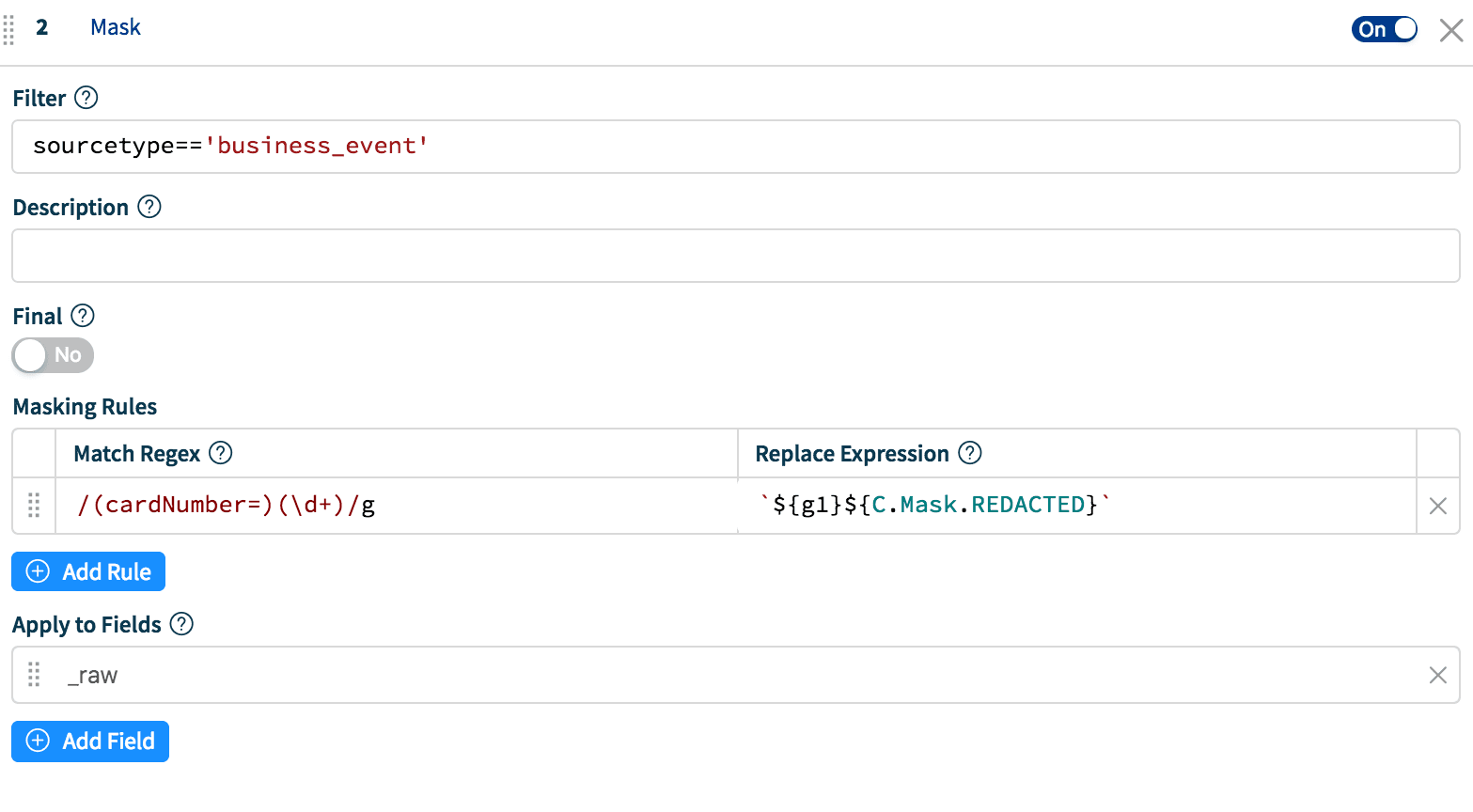
Task: Click the Apply to Fields help icon
Action: point(181,624)
